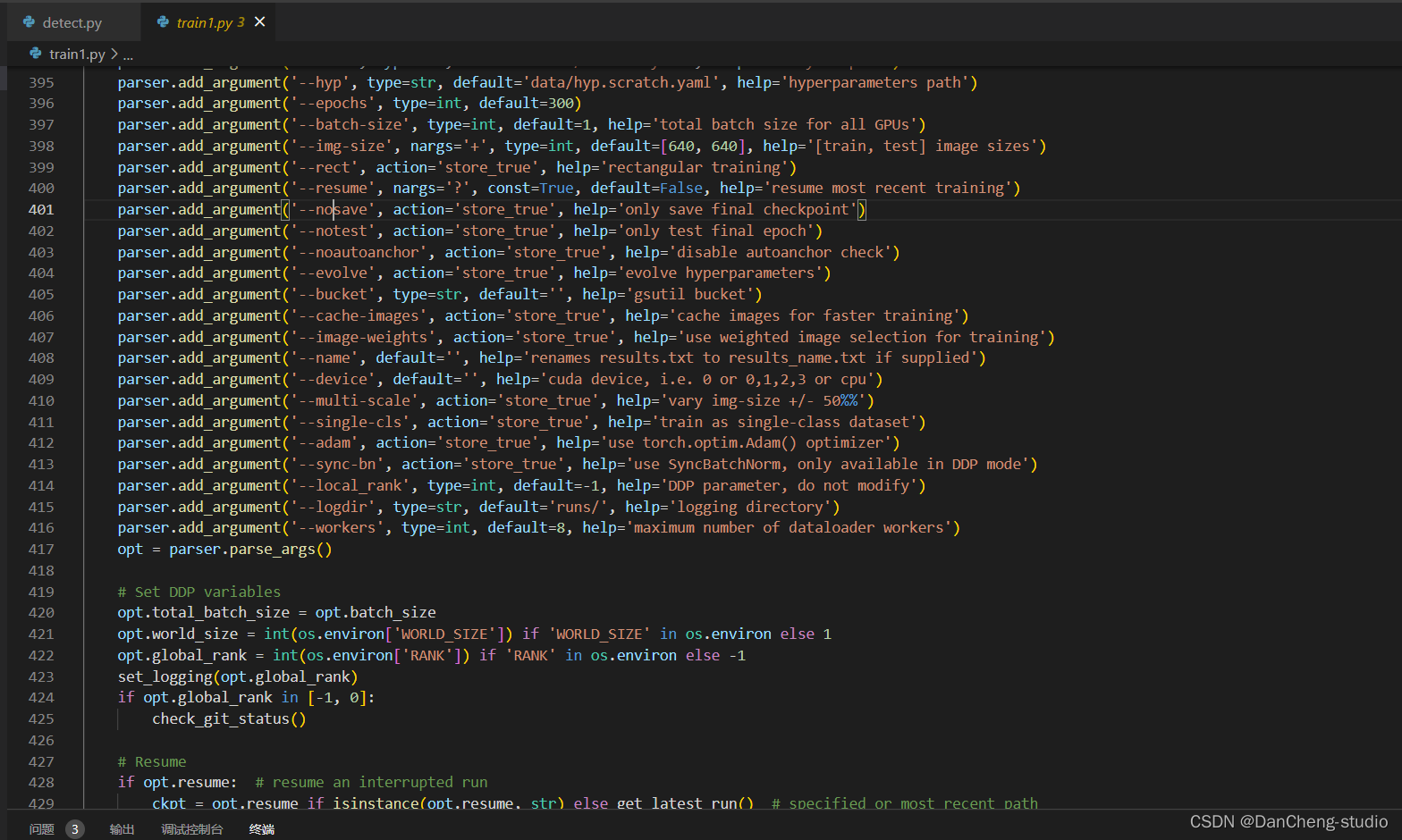Click 'resume most recent training' help text

pyautogui.click(x=887, y=189)
